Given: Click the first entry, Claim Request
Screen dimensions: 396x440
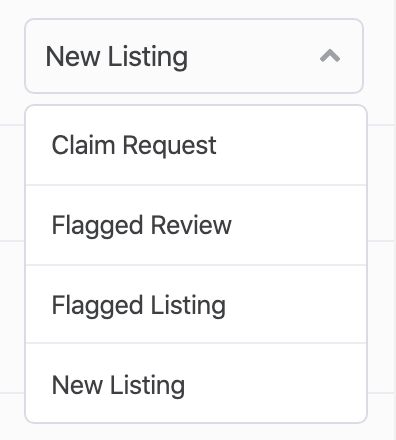Looking at the screenshot, I should click(196, 145).
